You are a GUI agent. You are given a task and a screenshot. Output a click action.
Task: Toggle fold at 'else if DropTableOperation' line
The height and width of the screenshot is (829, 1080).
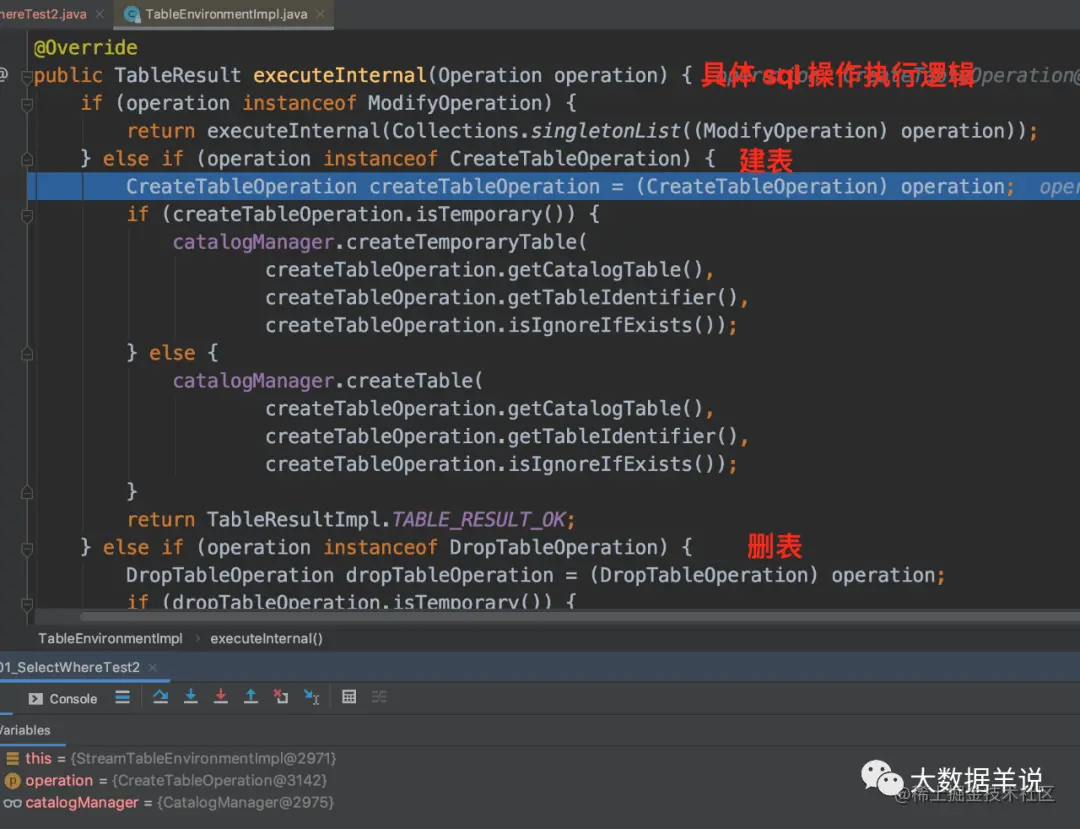tap(27, 549)
